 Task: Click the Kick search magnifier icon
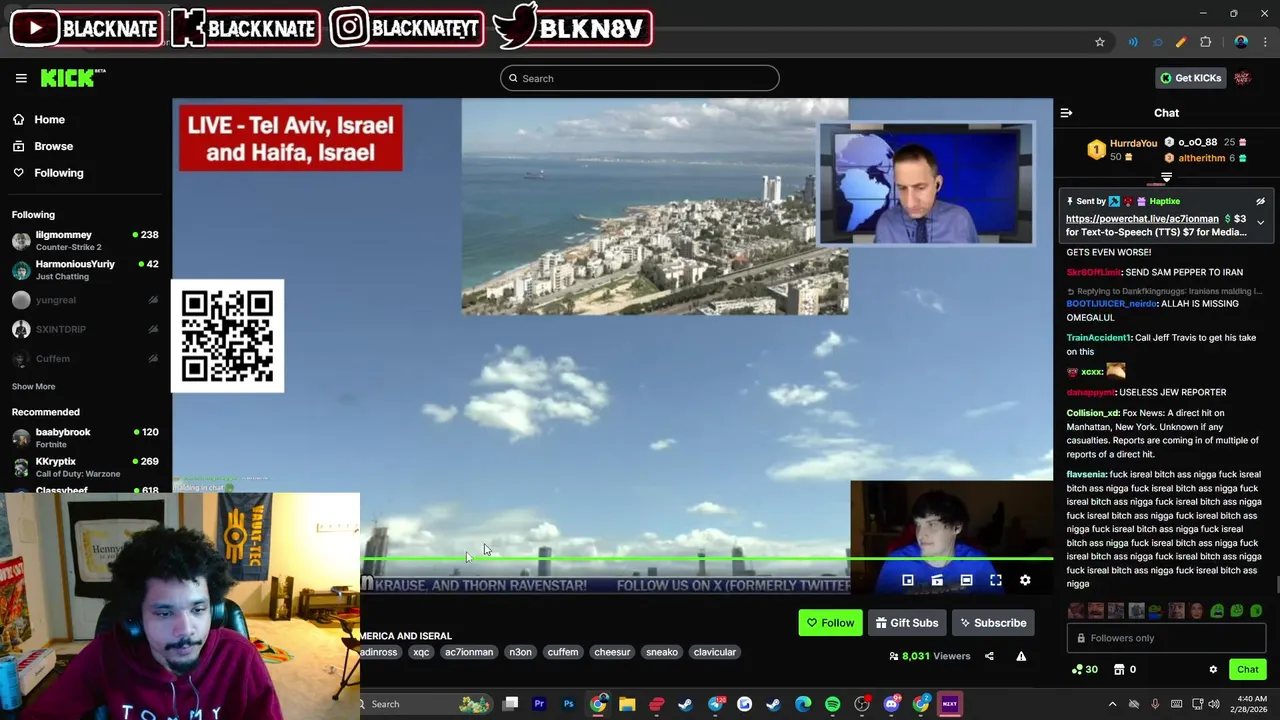[513, 78]
